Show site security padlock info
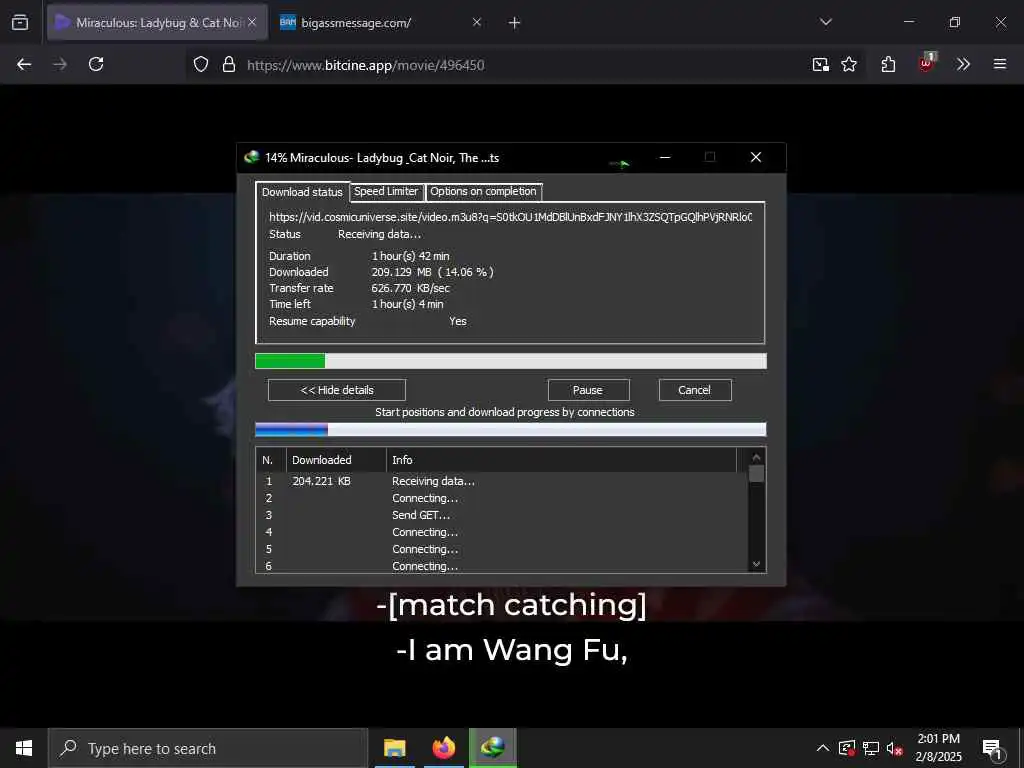The image size is (1024, 768). click(229, 64)
